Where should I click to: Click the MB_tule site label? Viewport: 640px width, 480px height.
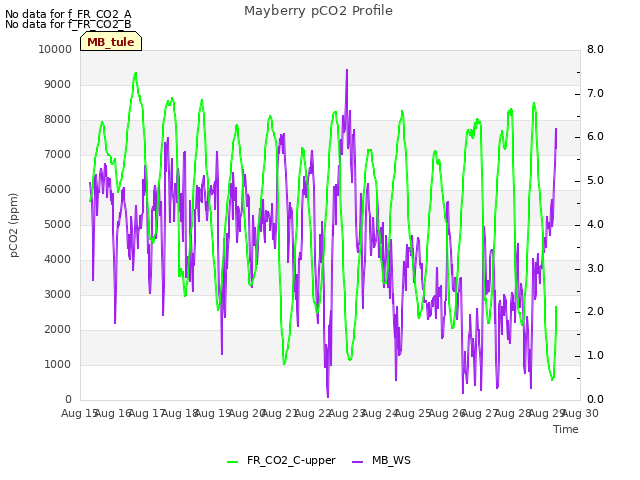[x=111, y=42]
